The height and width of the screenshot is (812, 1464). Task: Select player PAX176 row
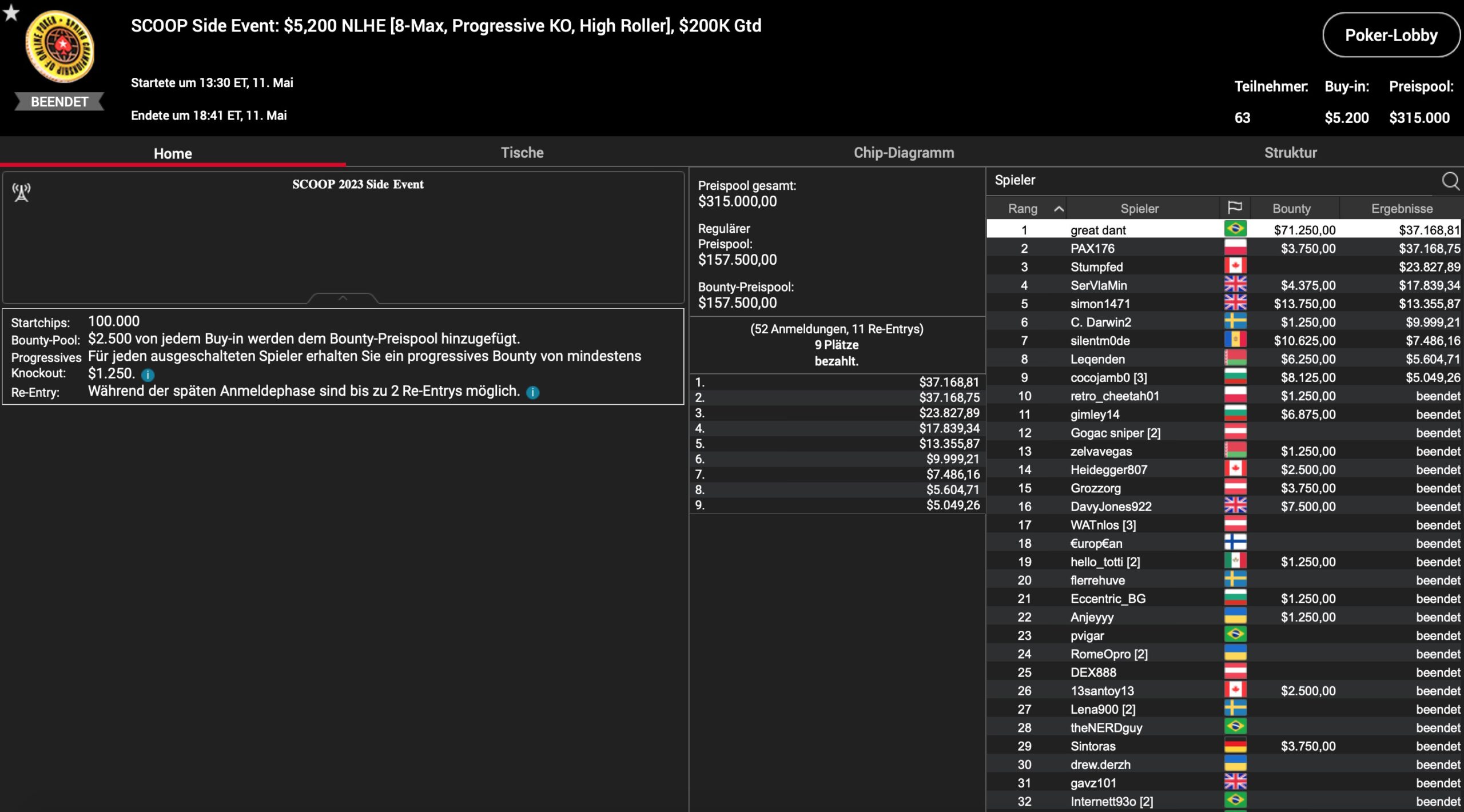pos(1092,249)
